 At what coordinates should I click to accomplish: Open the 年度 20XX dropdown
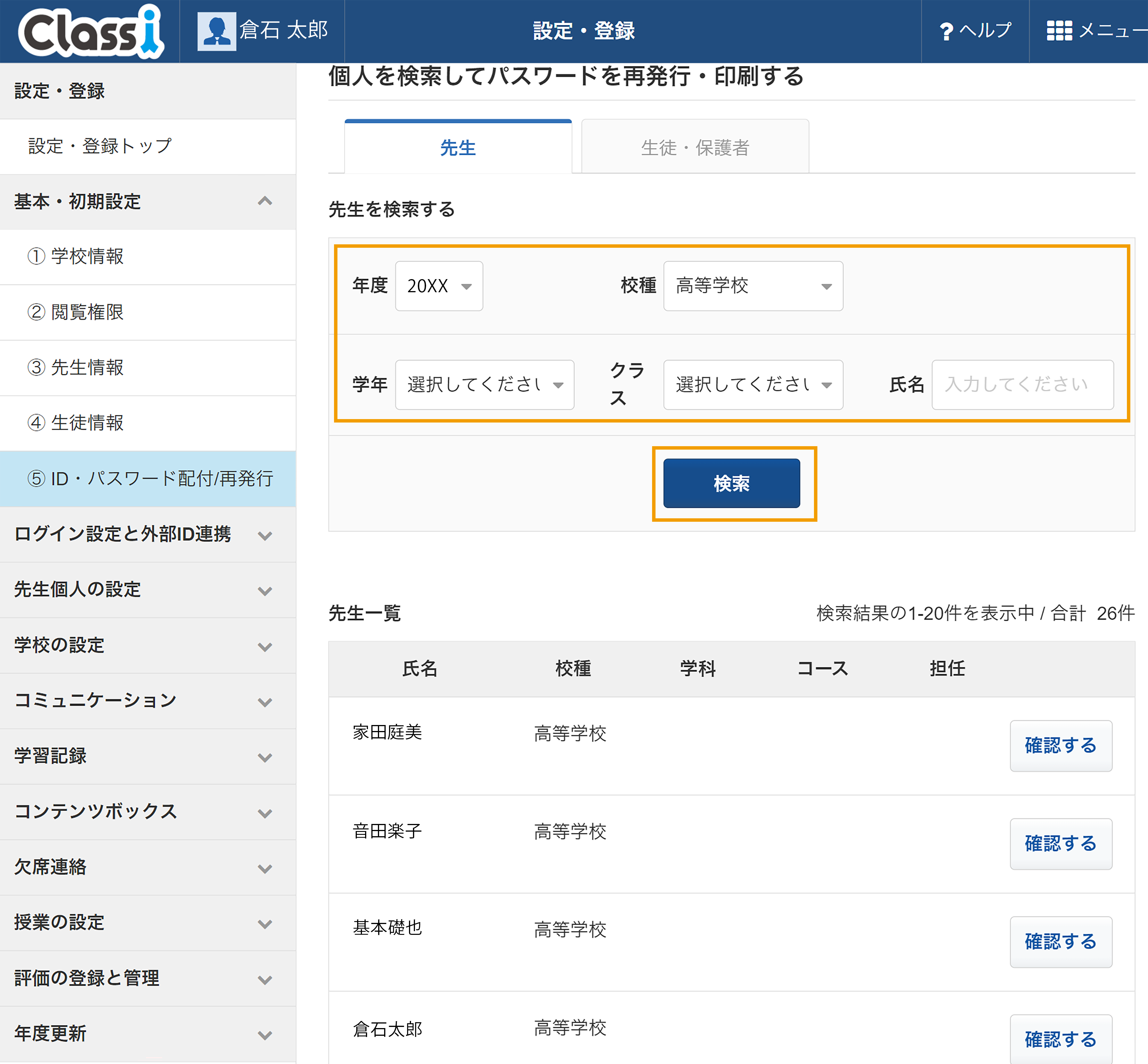(439, 286)
